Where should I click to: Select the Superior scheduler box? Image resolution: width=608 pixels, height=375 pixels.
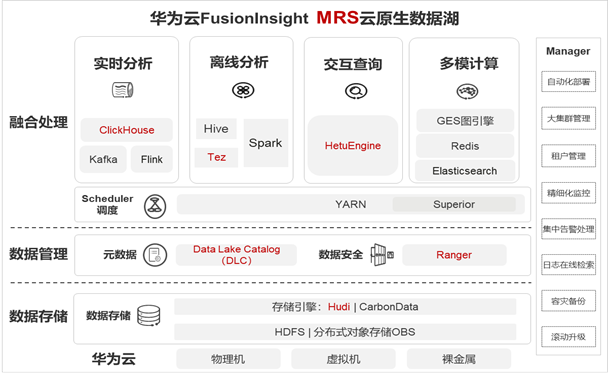[x=454, y=204]
